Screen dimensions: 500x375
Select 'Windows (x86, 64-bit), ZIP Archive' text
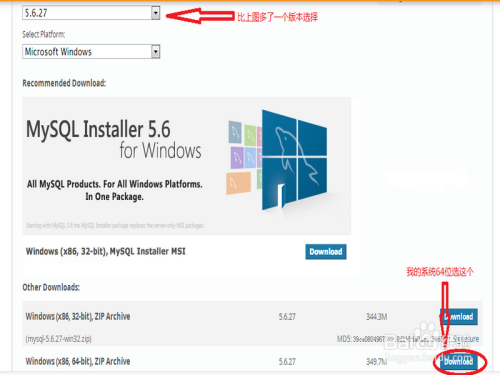[78, 361]
